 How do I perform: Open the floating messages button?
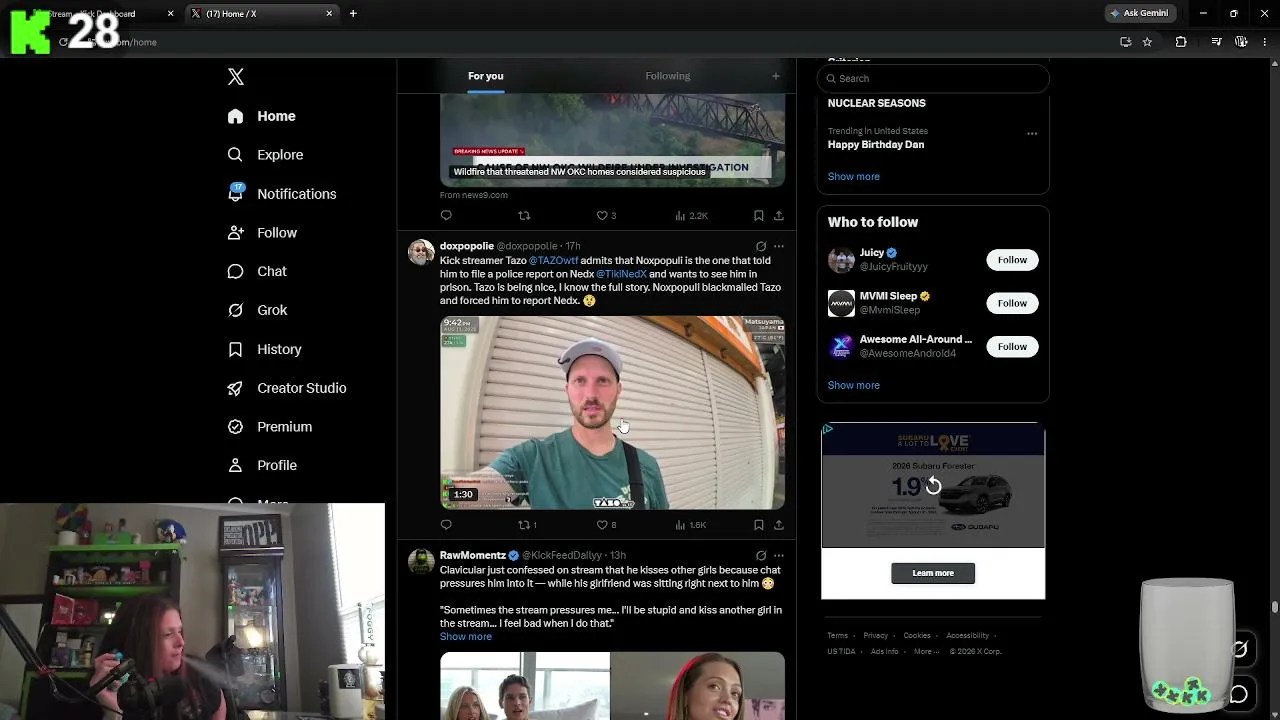click(x=1239, y=693)
